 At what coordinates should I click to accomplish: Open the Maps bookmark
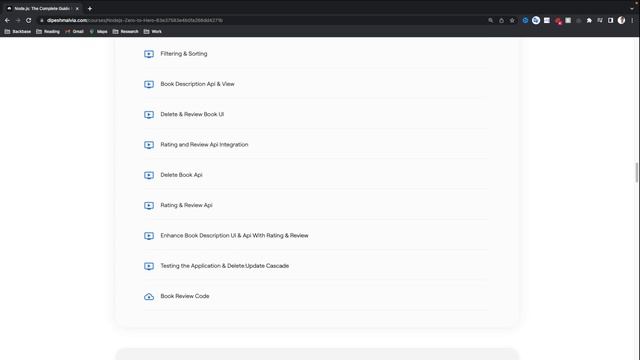coord(98,31)
